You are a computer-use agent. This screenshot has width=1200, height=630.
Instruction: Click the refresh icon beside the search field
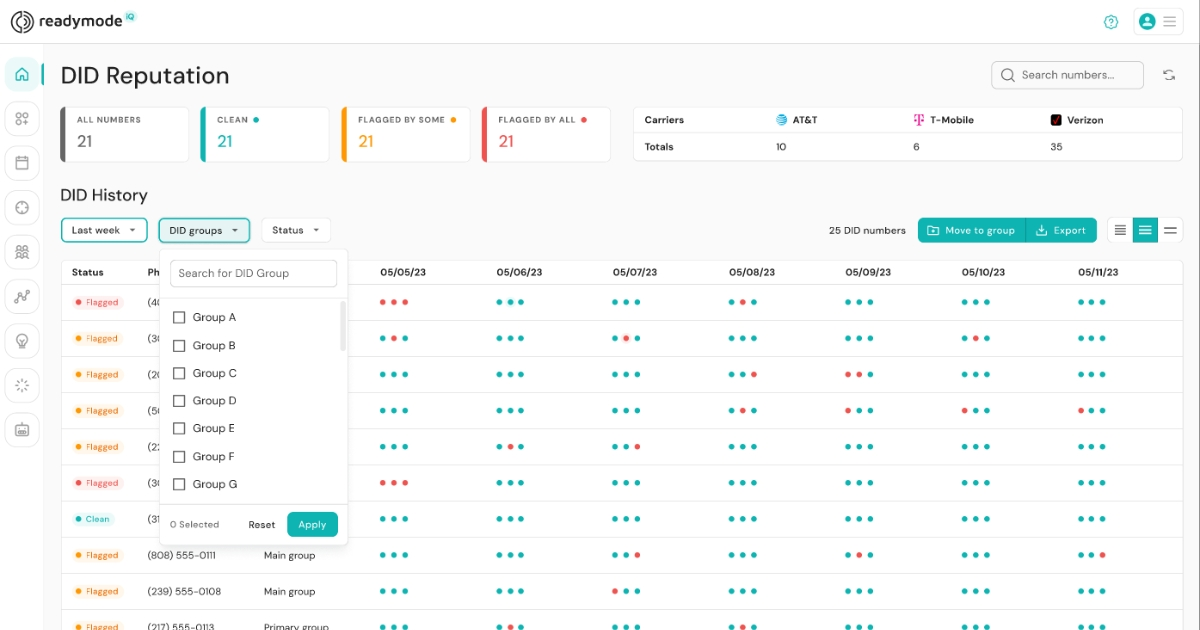click(1170, 74)
